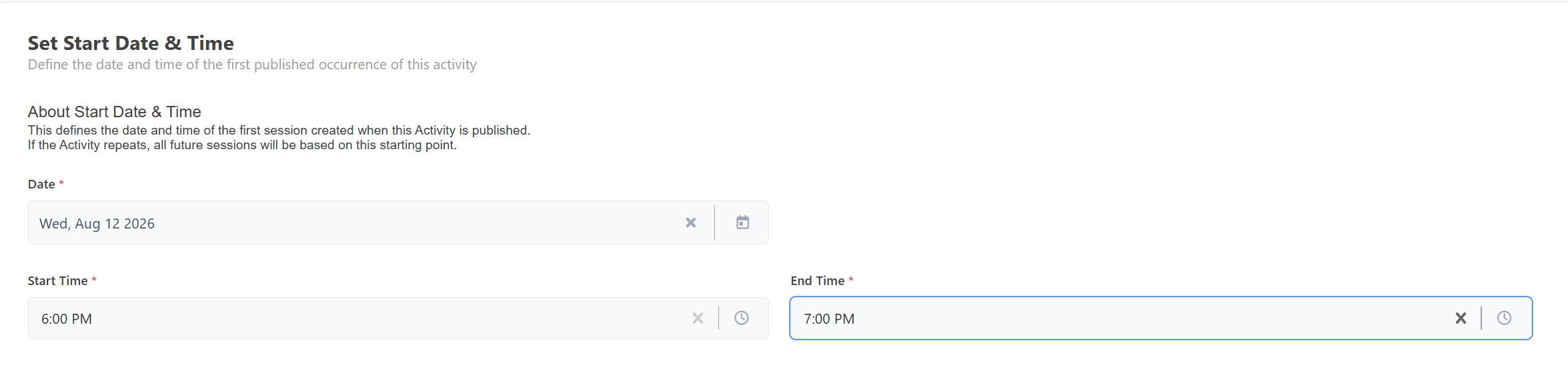
Task: Clear the 7:00 PM end time
Action: coord(1461,318)
